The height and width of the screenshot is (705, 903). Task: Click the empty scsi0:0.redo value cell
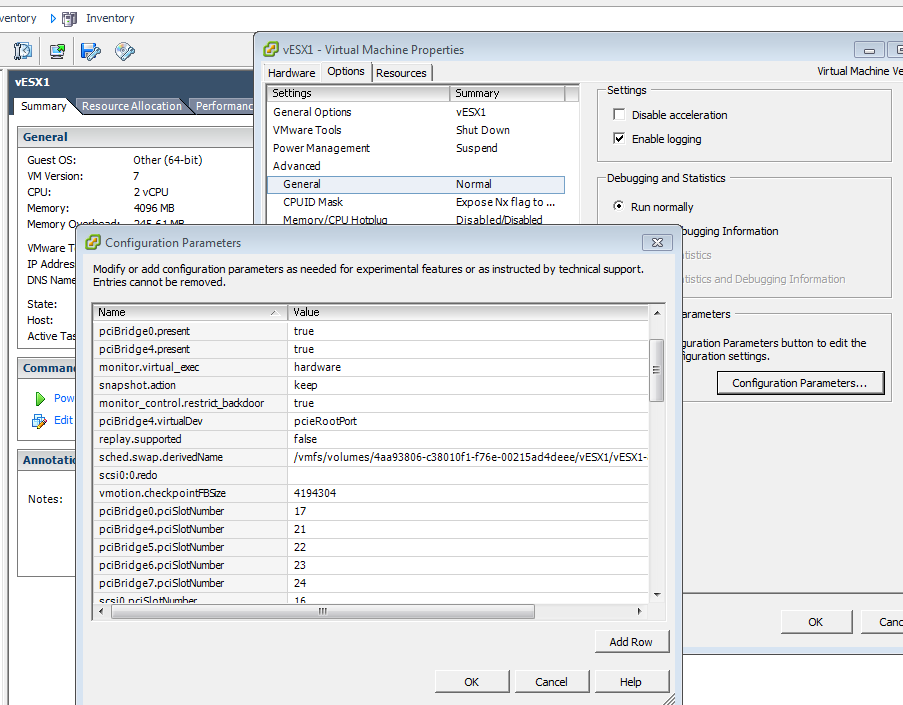click(x=468, y=475)
